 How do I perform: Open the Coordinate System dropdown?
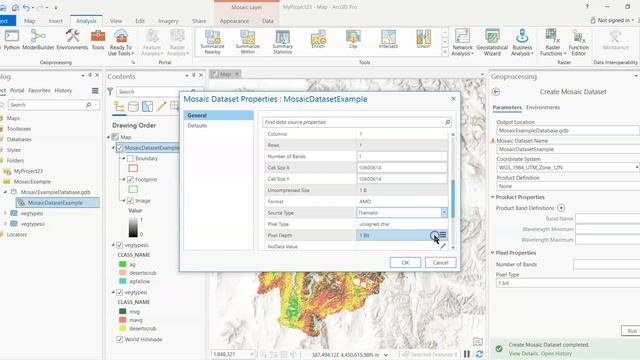click(x=637, y=167)
